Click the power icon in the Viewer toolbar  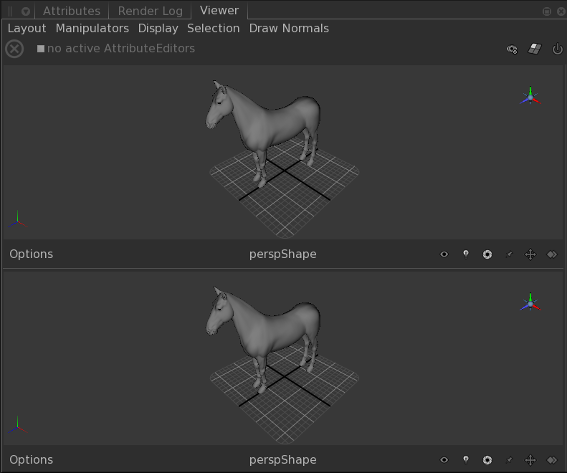point(557,49)
